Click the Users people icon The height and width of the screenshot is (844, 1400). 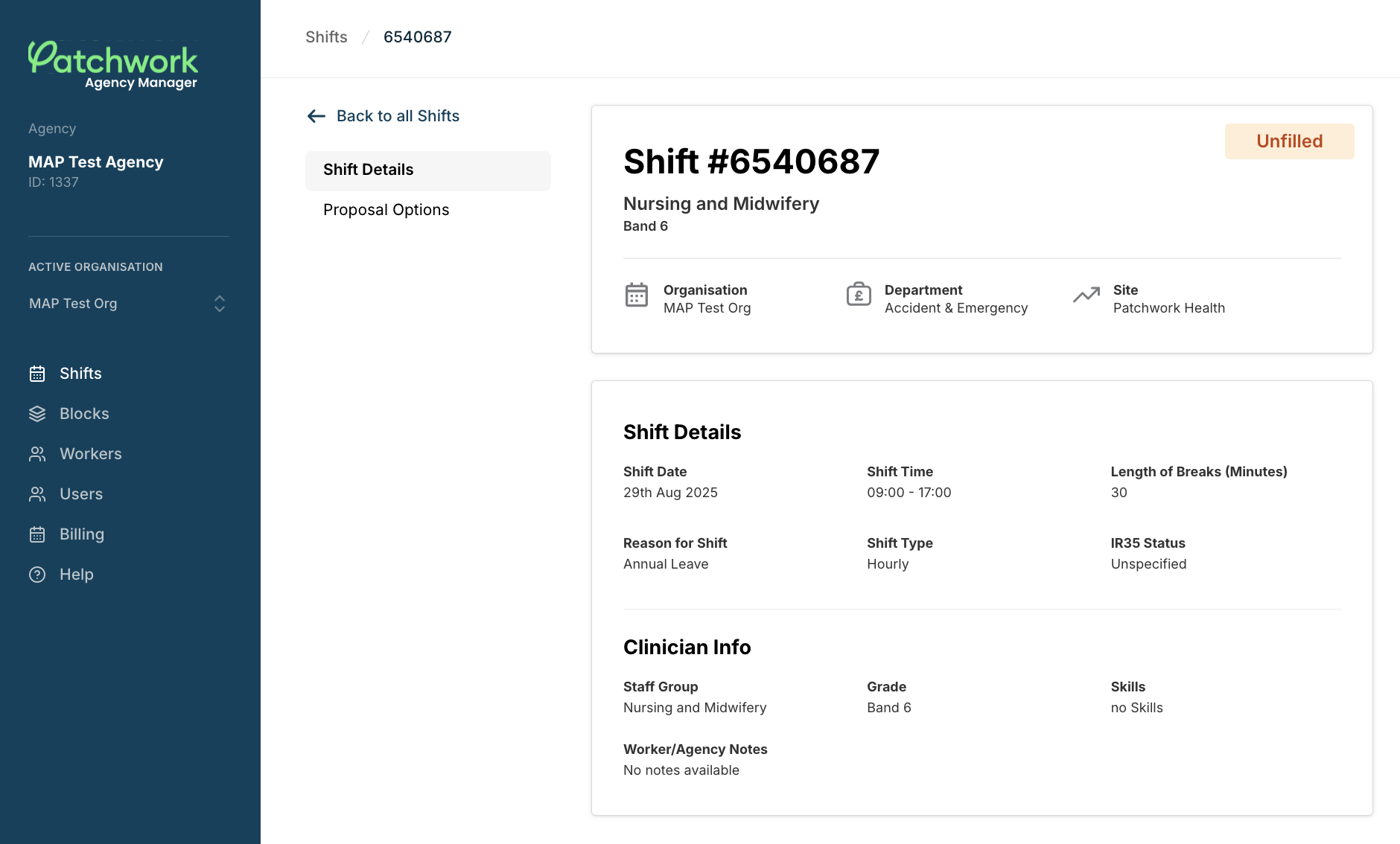tap(38, 494)
